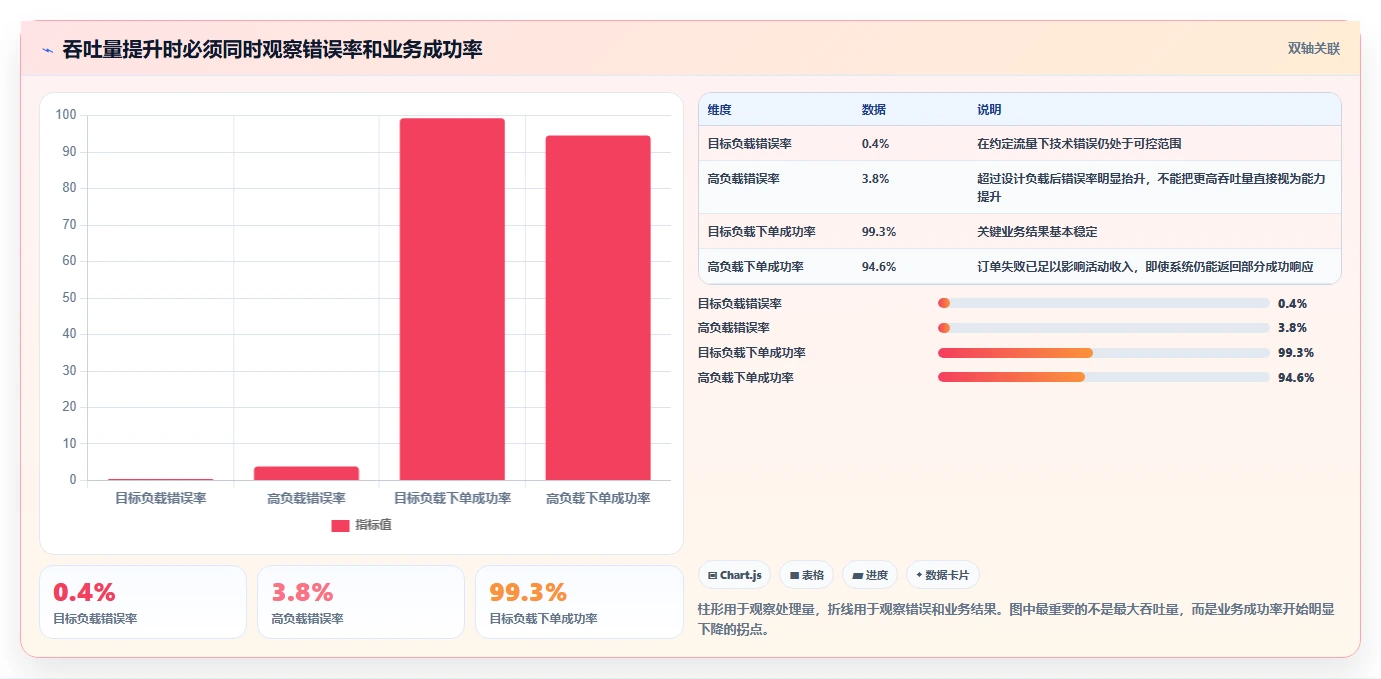
Task: Click the 目标负载错误率 progress bar
Action: tap(1104, 303)
